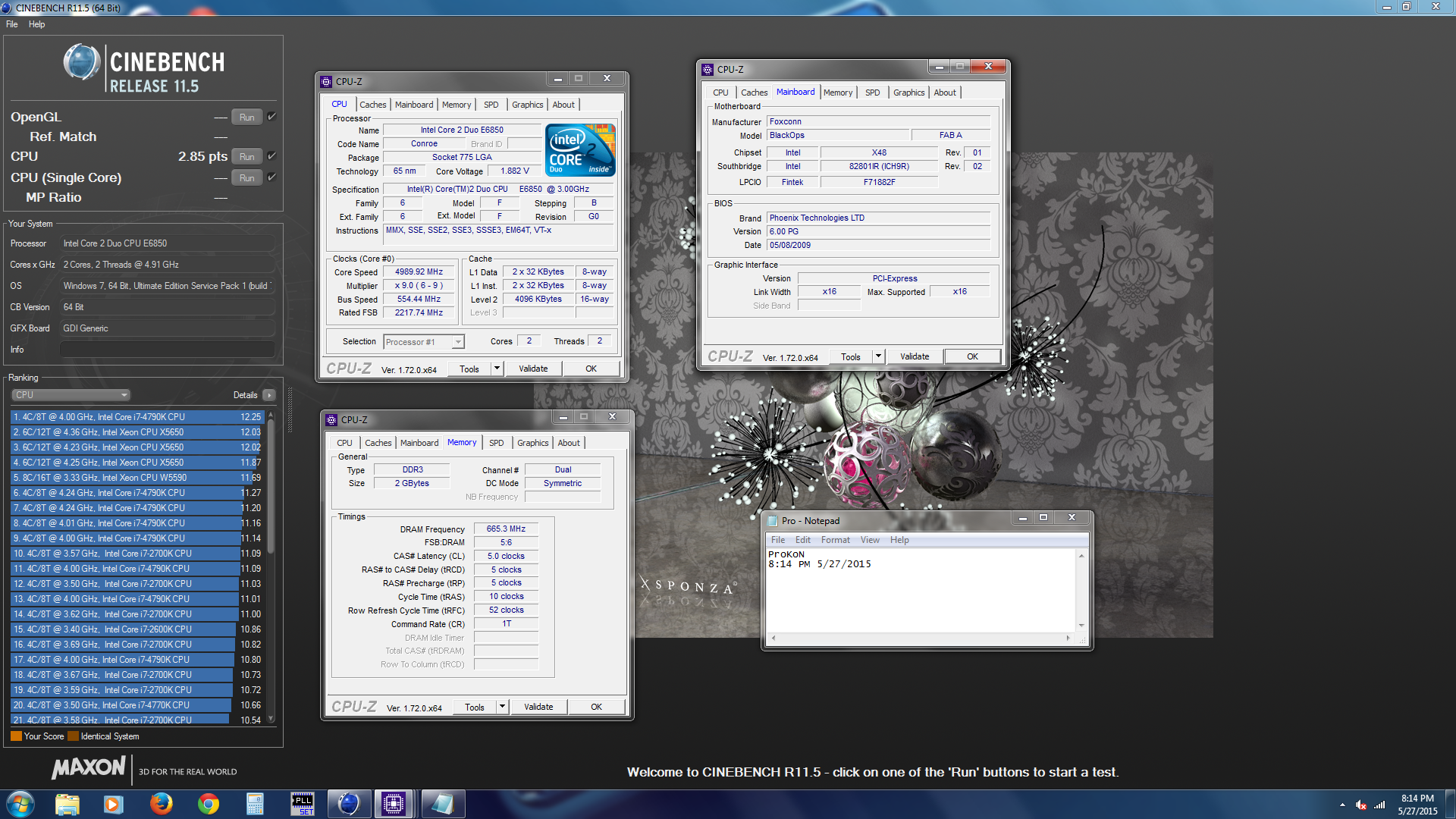This screenshot has width=1456, height=819.
Task: Open Tools dropdown arrow in Mainboard window
Action: point(879,356)
